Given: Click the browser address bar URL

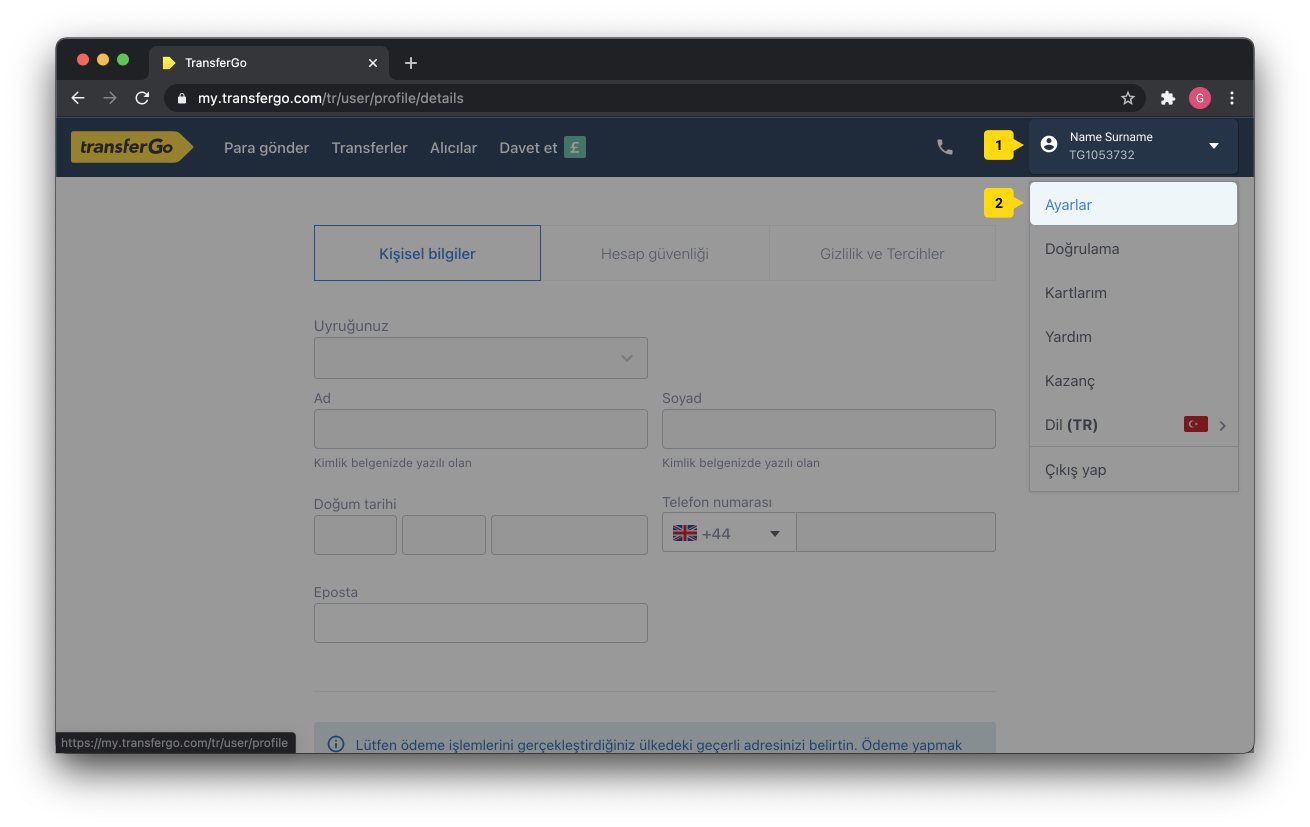Looking at the screenshot, I should pos(331,98).
